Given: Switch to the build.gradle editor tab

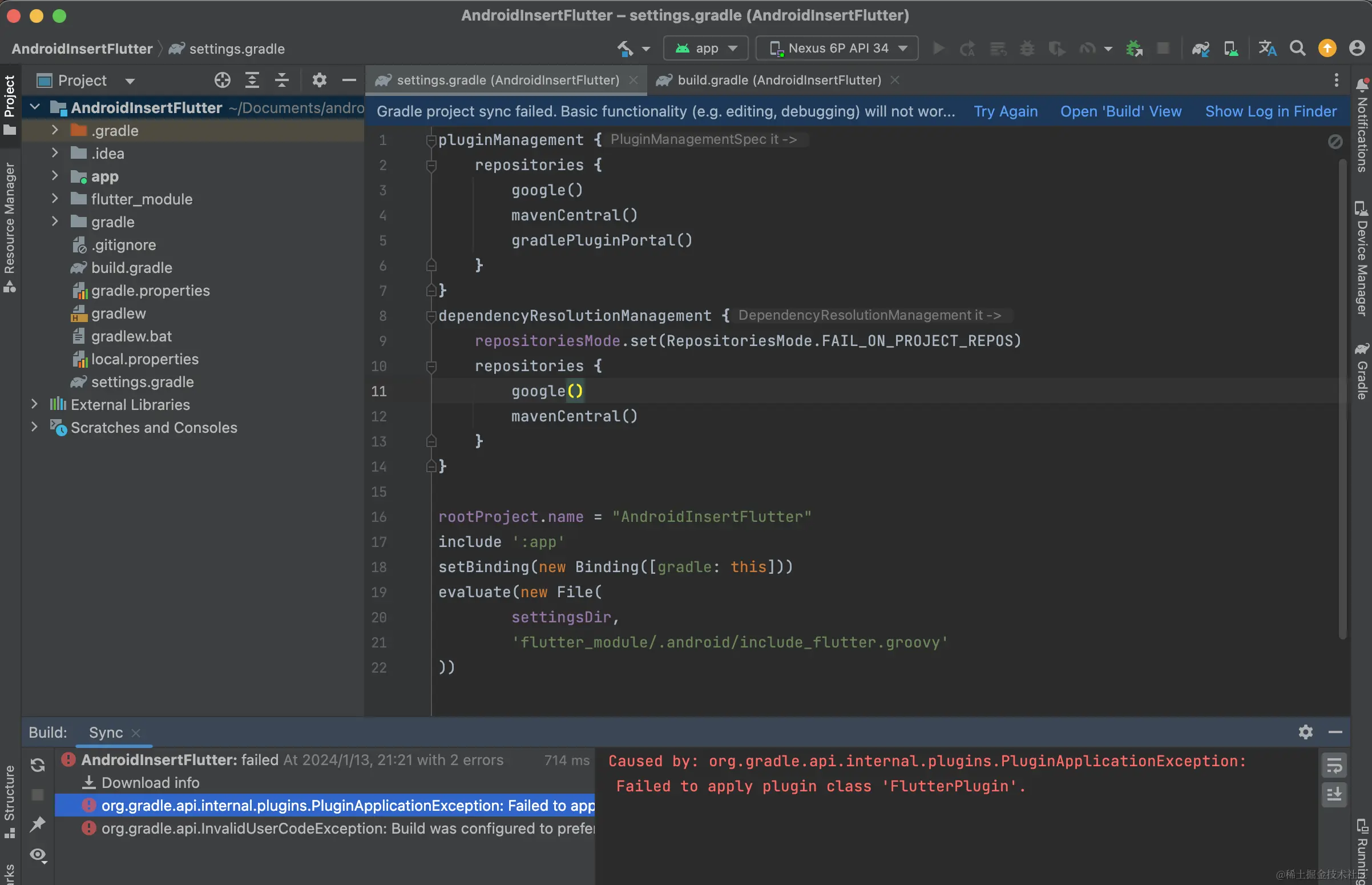Looking at the screenshot, I should pyautogui.click(x=778, y=81).
